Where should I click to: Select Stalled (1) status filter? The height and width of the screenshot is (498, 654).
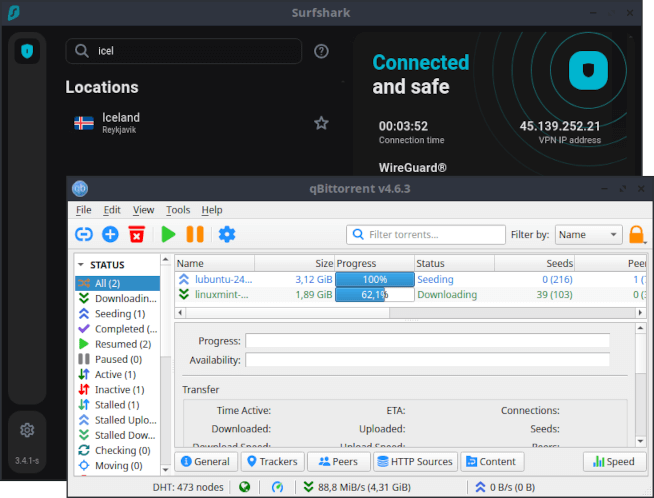tap(118, 405)
